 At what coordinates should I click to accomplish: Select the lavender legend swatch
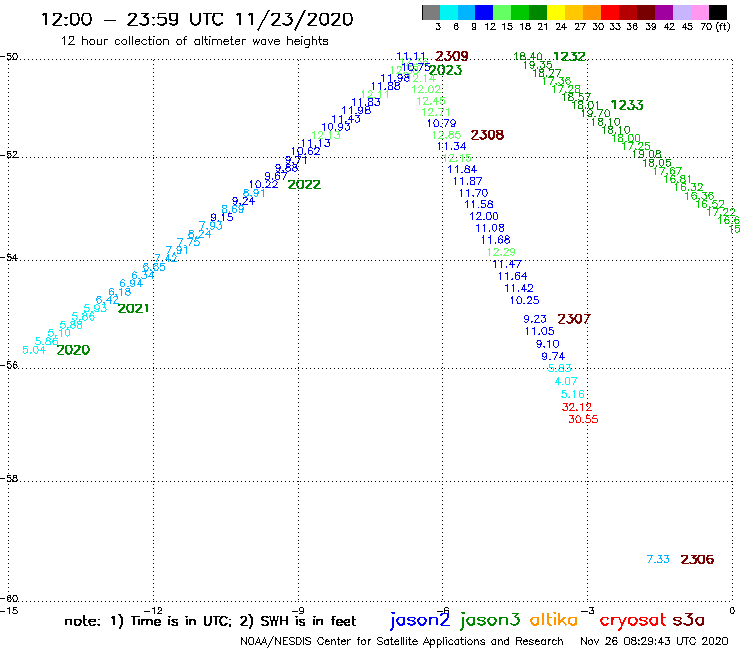click(x=681, y=12)
